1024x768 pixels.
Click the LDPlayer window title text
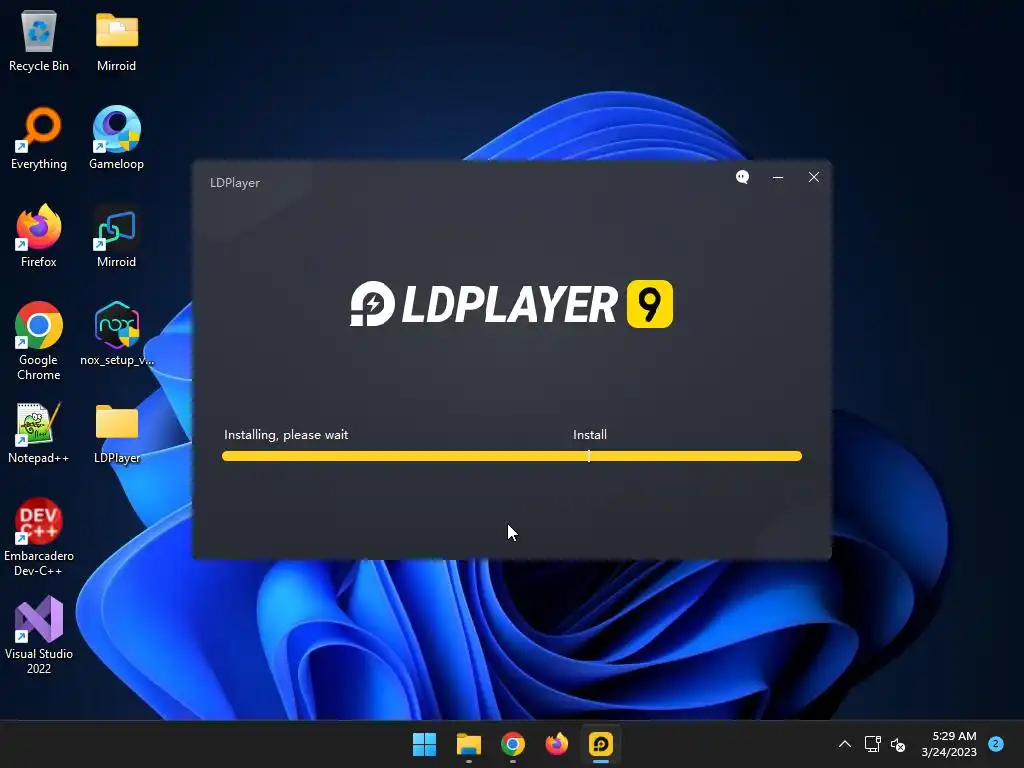(x=234, y=183)
